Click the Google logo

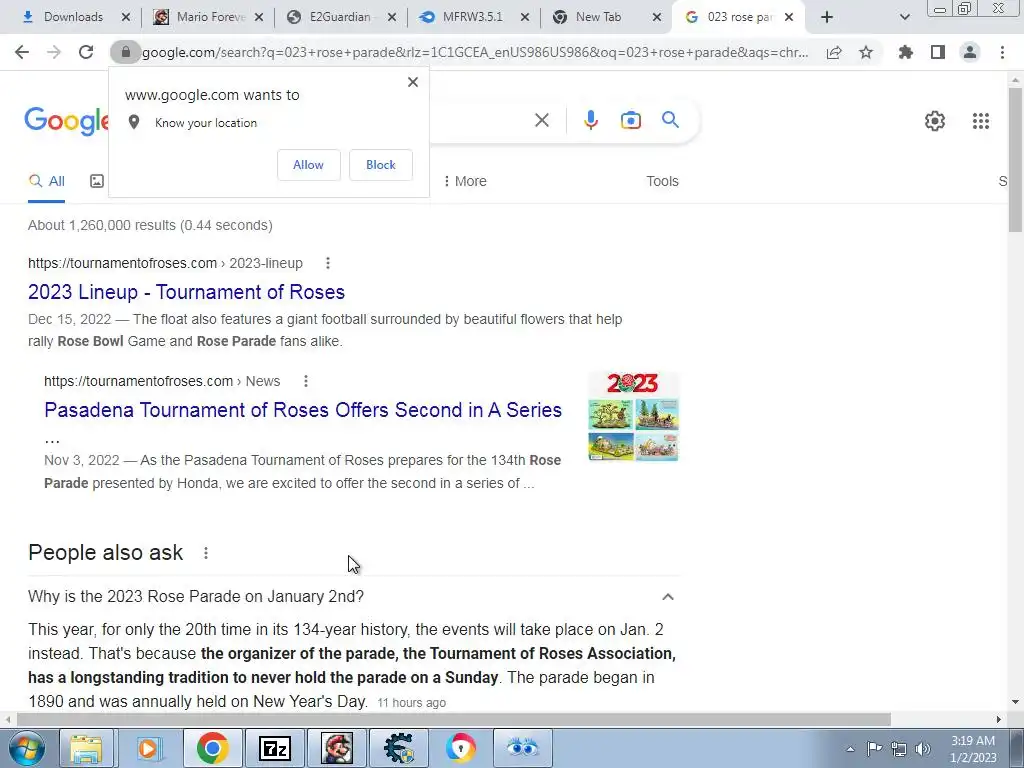(x=67, y=121)
